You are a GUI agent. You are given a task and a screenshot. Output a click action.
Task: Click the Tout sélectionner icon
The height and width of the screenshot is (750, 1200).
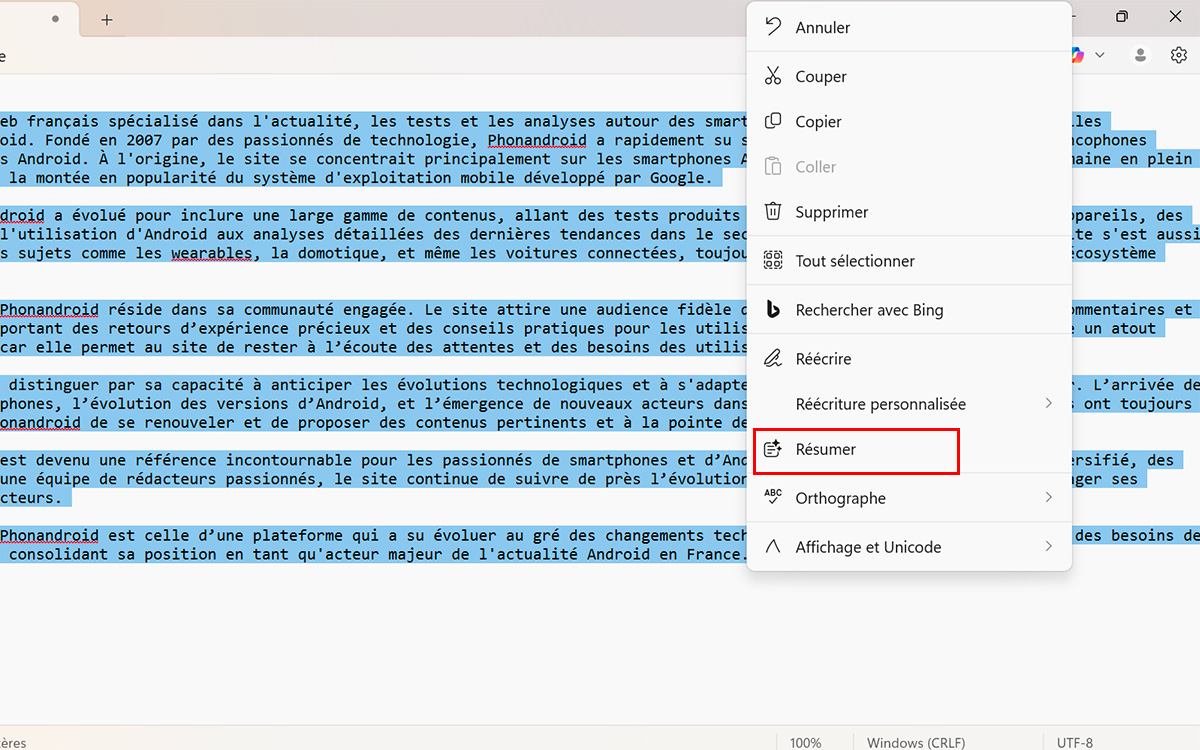coord(773,260)
